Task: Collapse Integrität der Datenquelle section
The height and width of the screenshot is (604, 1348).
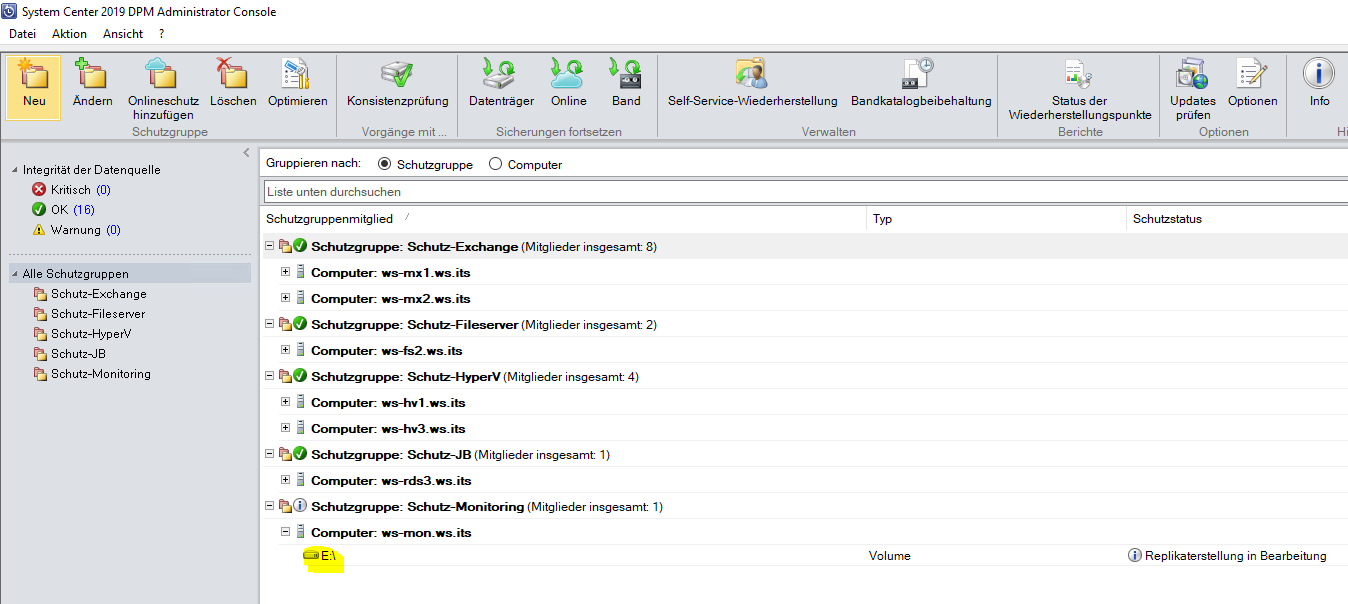Action: (x=14, y=170)
